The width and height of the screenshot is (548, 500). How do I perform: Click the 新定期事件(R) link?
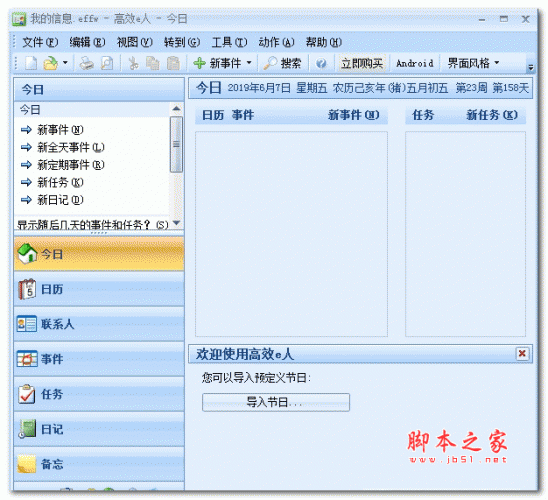coord(71,165)
